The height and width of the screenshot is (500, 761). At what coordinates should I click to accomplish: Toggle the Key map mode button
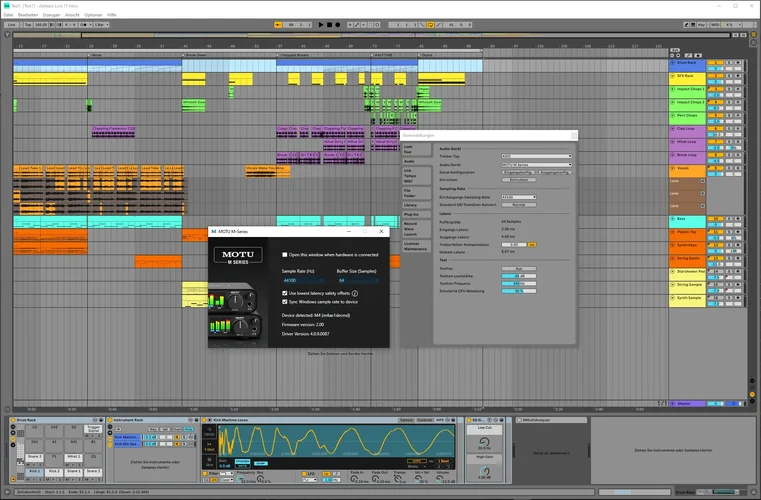coord(701,25)
